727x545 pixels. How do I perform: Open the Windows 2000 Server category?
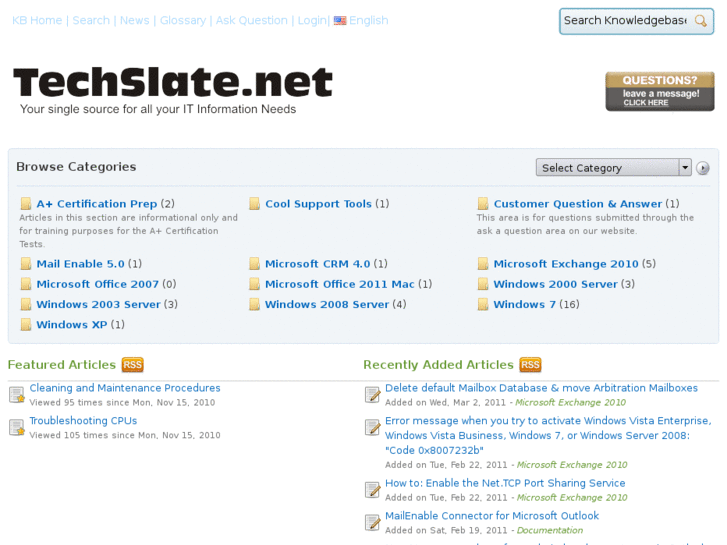tap(555, 284)
